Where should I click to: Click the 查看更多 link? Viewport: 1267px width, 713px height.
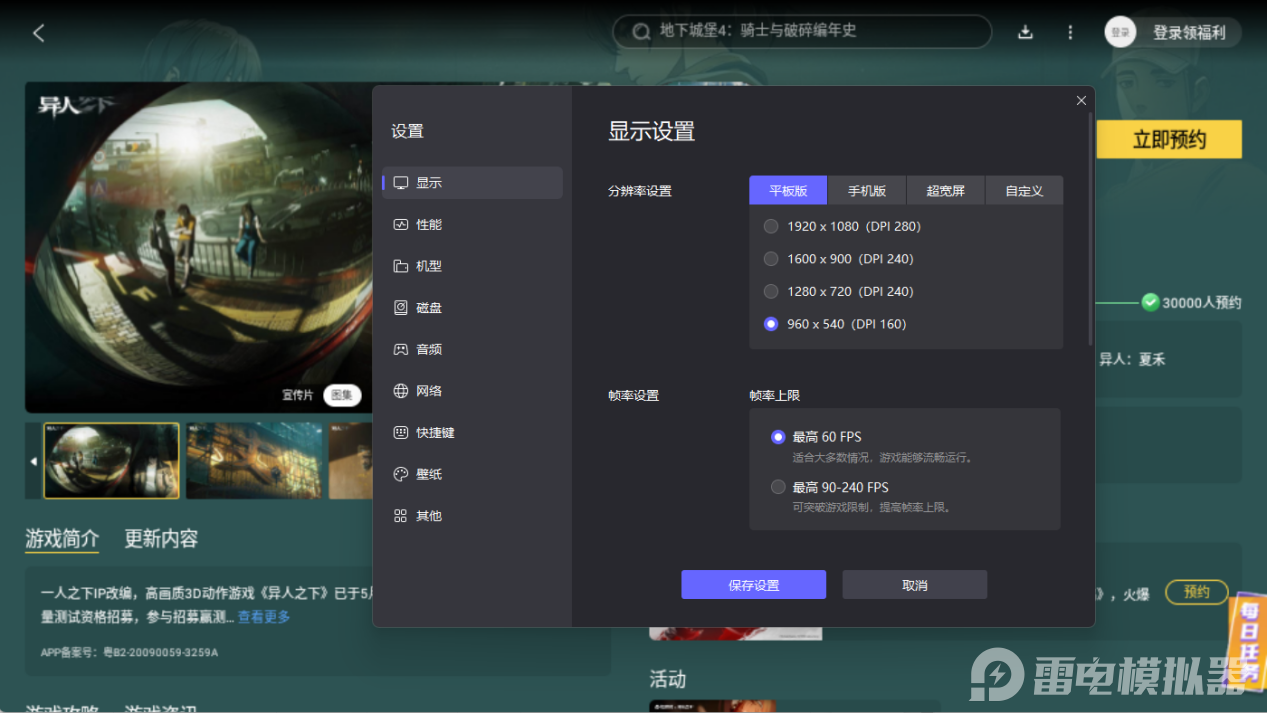point(263,616)
